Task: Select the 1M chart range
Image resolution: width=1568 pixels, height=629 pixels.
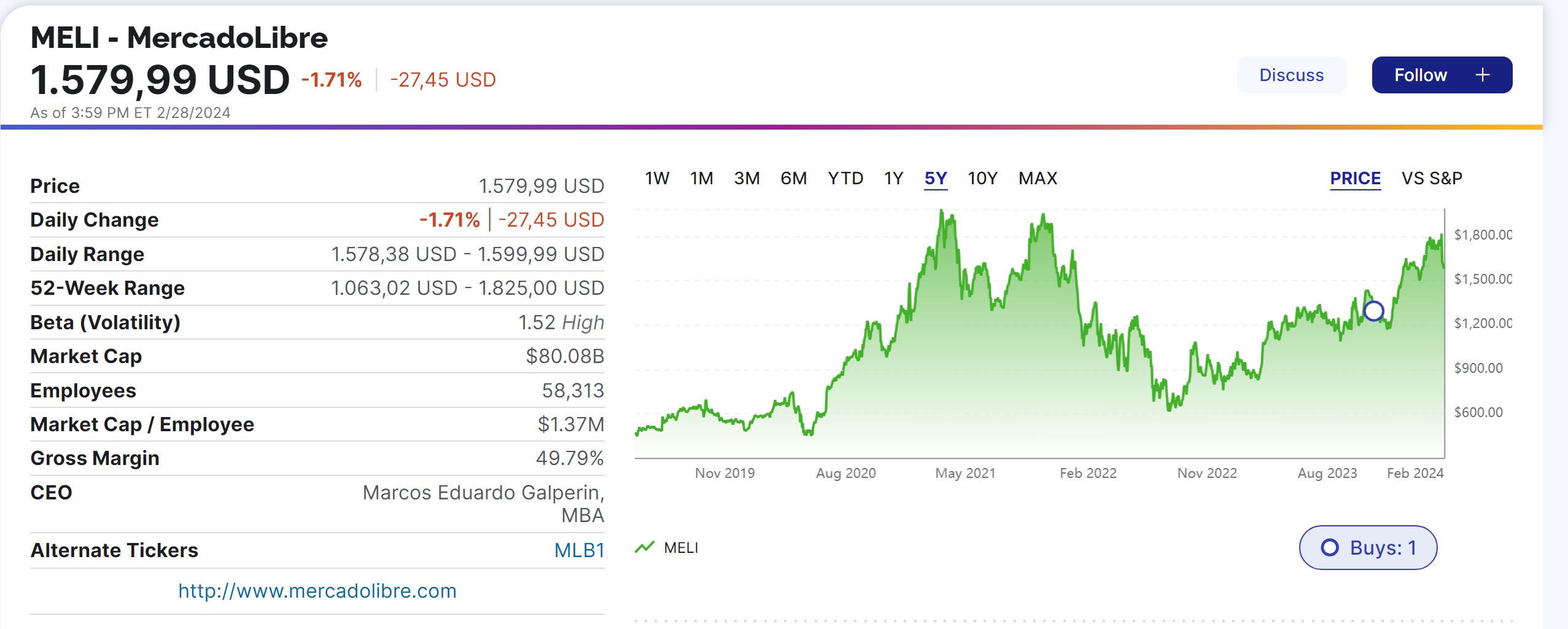Action: coord(702,178)
